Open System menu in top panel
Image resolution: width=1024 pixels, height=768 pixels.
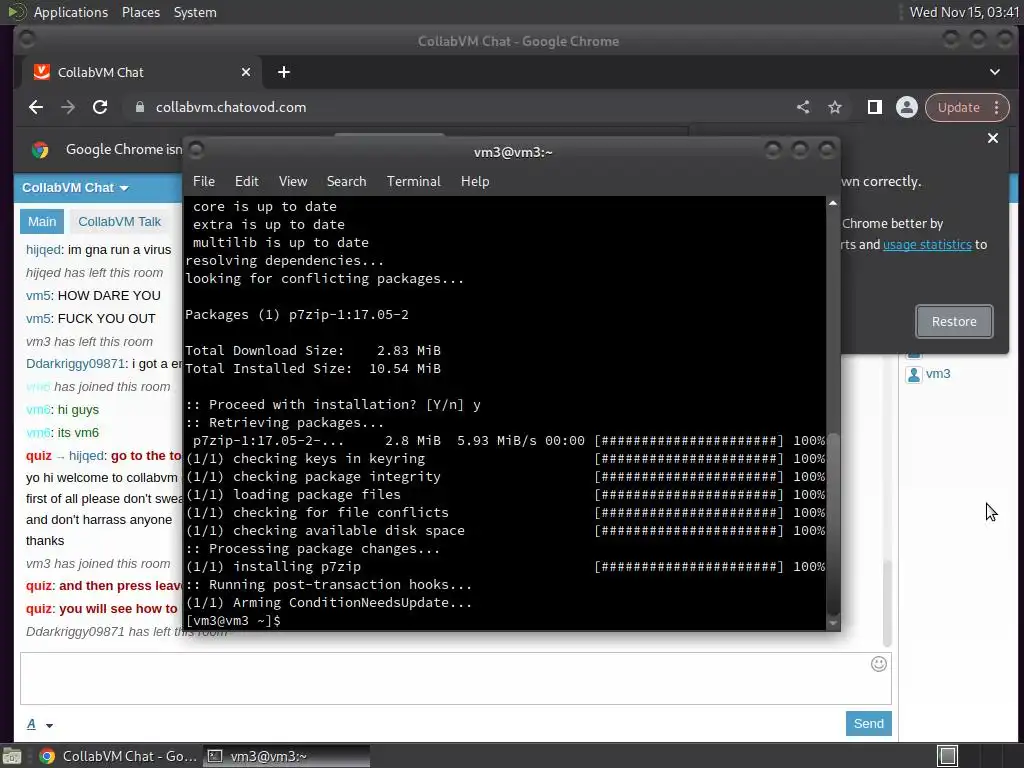[x=195, y=12]
